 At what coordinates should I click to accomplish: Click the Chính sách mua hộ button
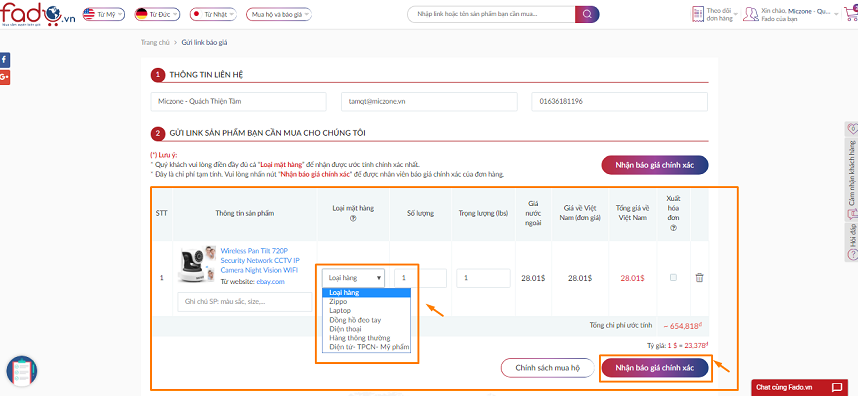(x=547, y=368)
